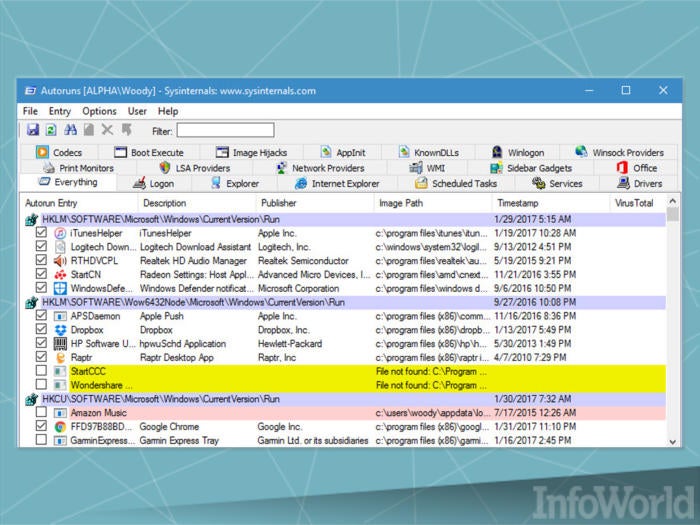Screen dimensions: 700x525
Task: Switch to the Codecs tab
Action: (59, 153)
